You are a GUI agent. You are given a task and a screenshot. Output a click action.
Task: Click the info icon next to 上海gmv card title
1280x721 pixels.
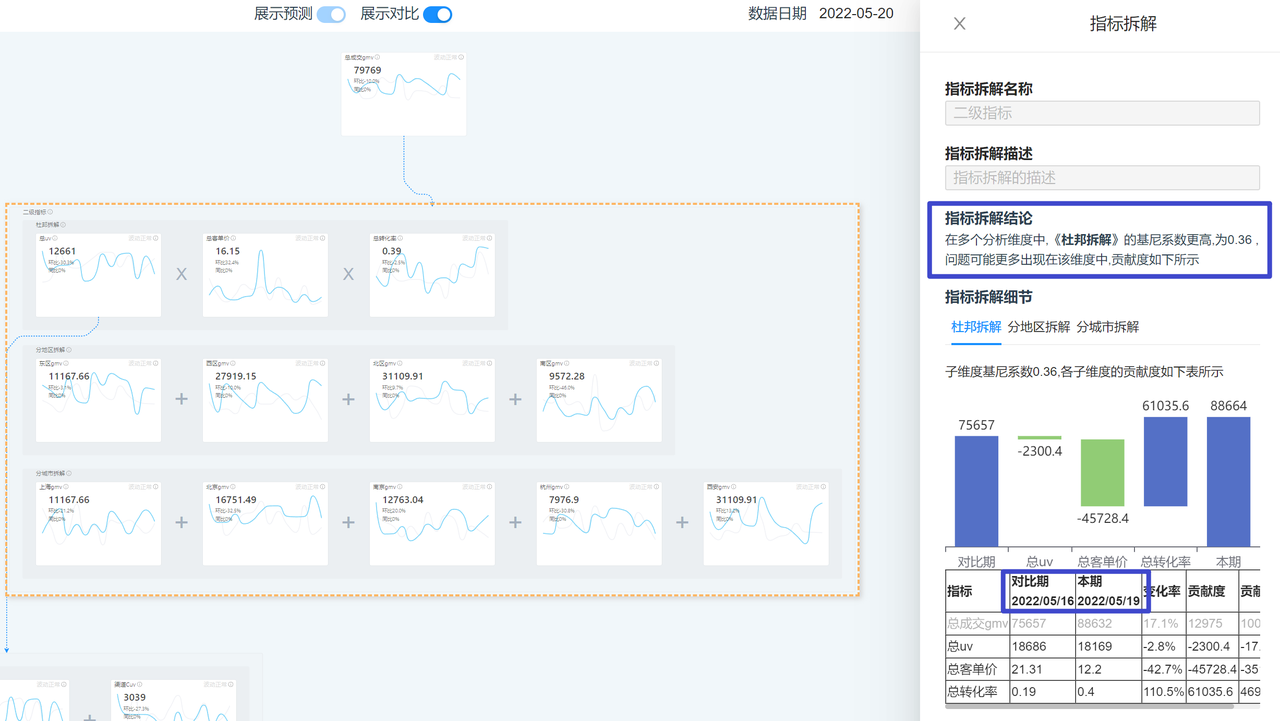66,487
